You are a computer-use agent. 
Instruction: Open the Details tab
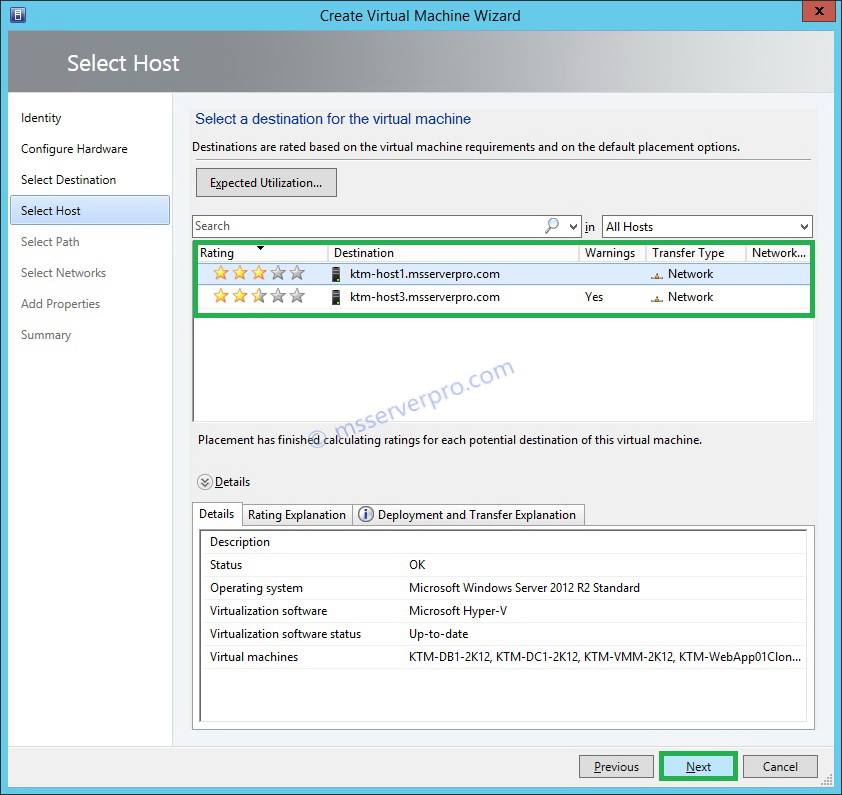216,514
